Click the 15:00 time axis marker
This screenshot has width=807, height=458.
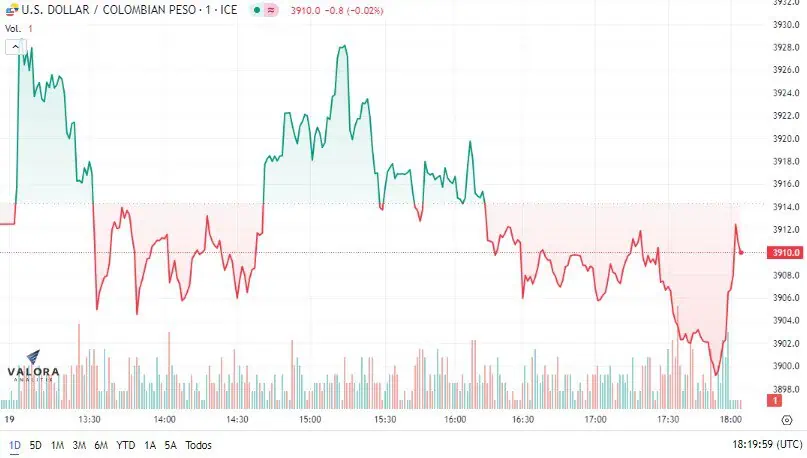point(310,419)
